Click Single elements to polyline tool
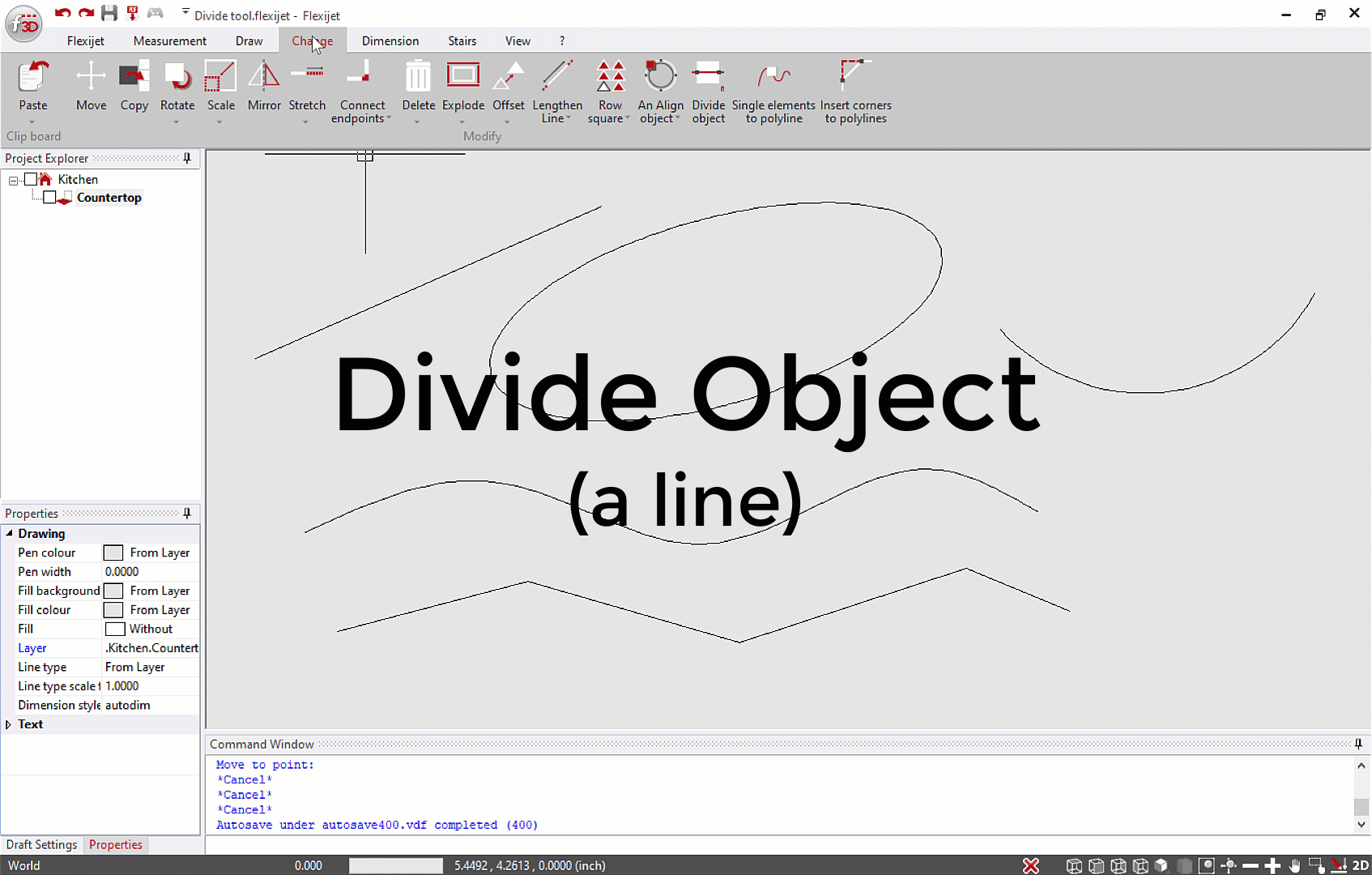The height and width of the screenshot is (875, 1372). (773, 89)
